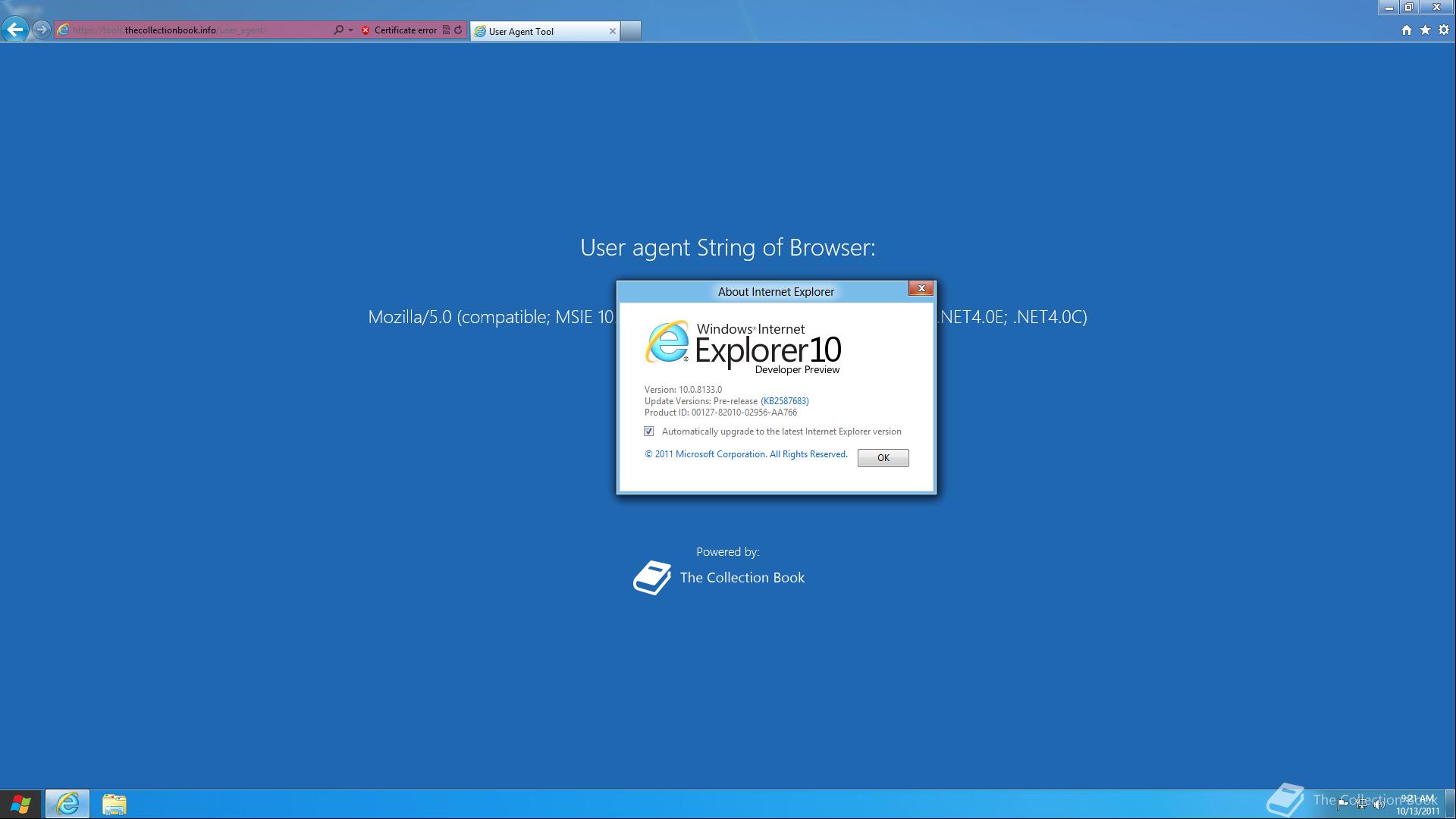Expand the address bar autocomplete dropdown arrow

(x=350, y=30)
